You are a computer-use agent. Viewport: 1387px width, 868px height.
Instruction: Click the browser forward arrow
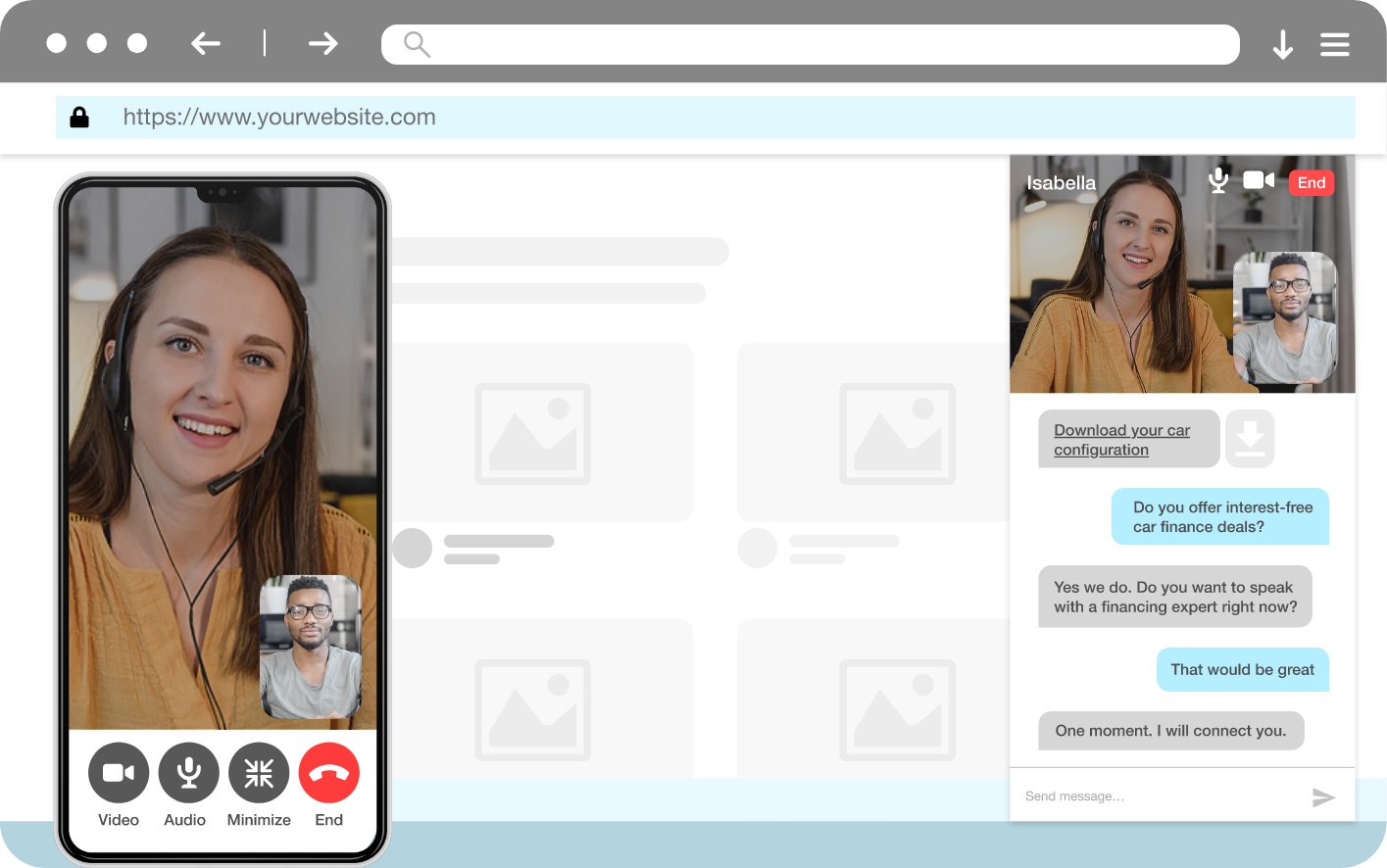click(x=322, y=43)
